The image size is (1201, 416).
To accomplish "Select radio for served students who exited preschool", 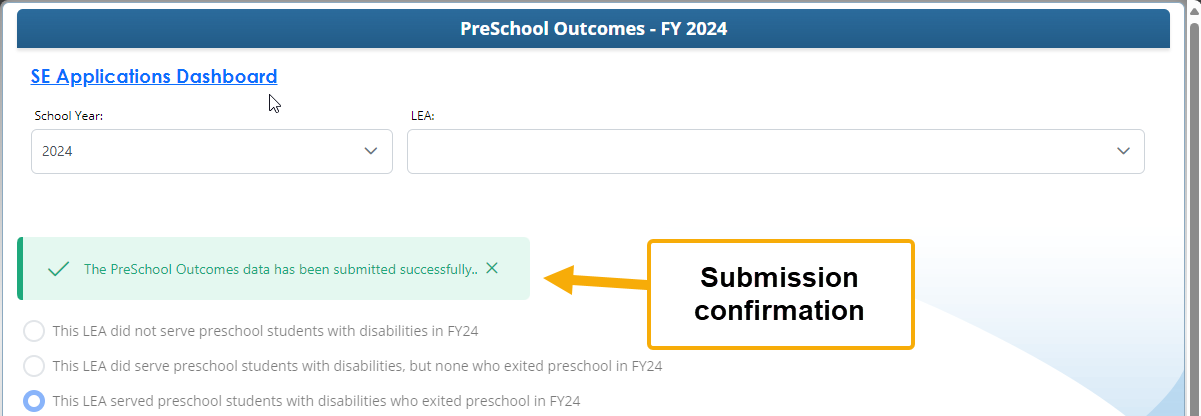I will pyautogui.click(x=34, y=401).
